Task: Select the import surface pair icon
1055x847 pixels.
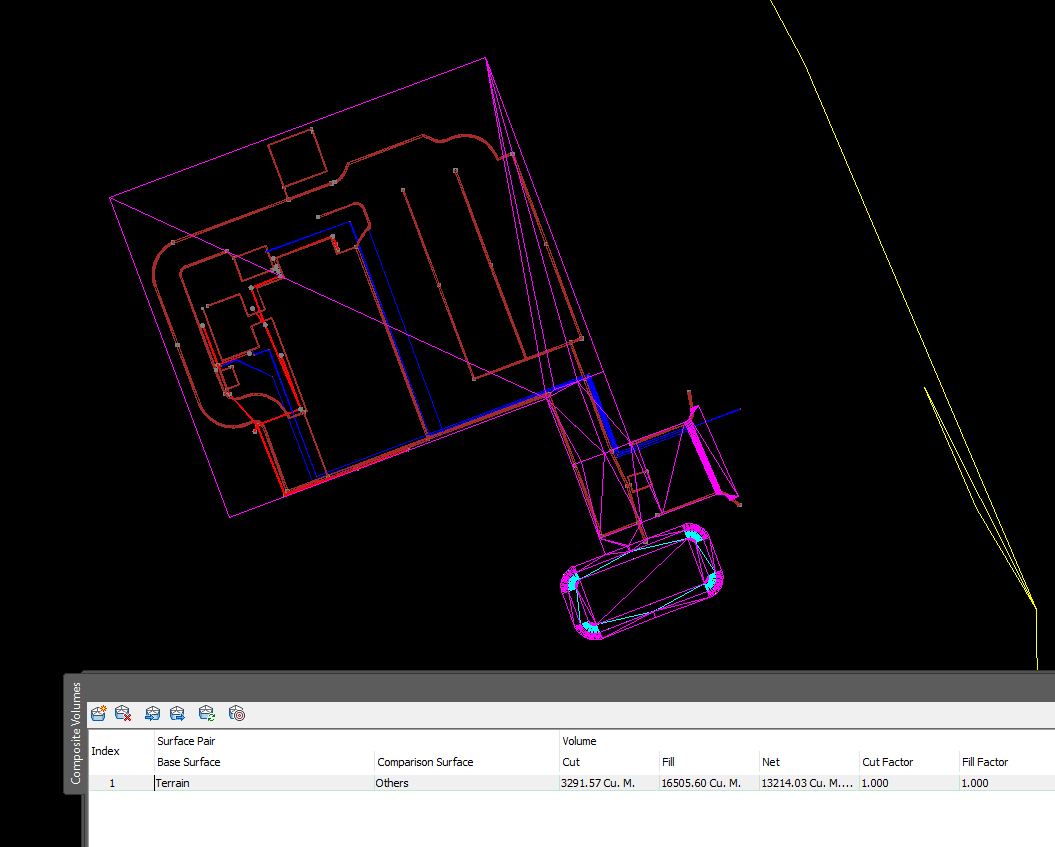Action: (x=152, y=713)
